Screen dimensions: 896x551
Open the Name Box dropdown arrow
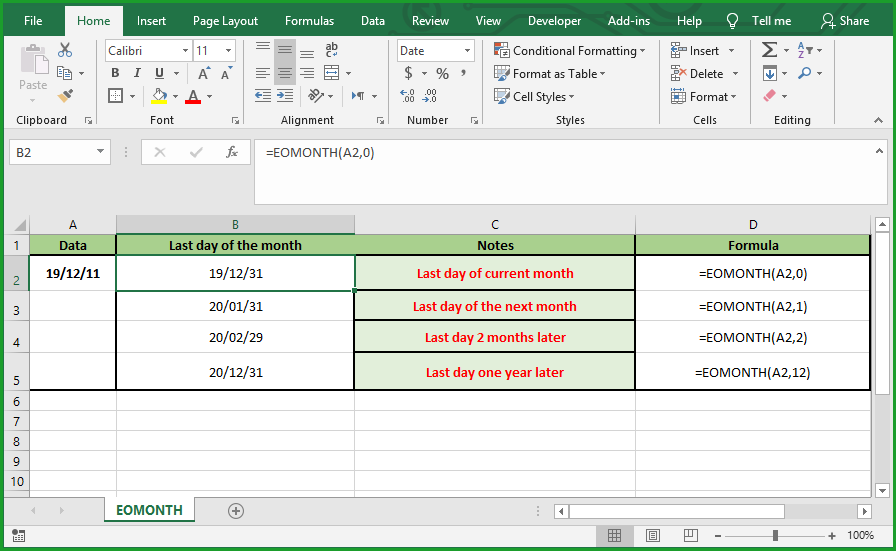[101, 152]
